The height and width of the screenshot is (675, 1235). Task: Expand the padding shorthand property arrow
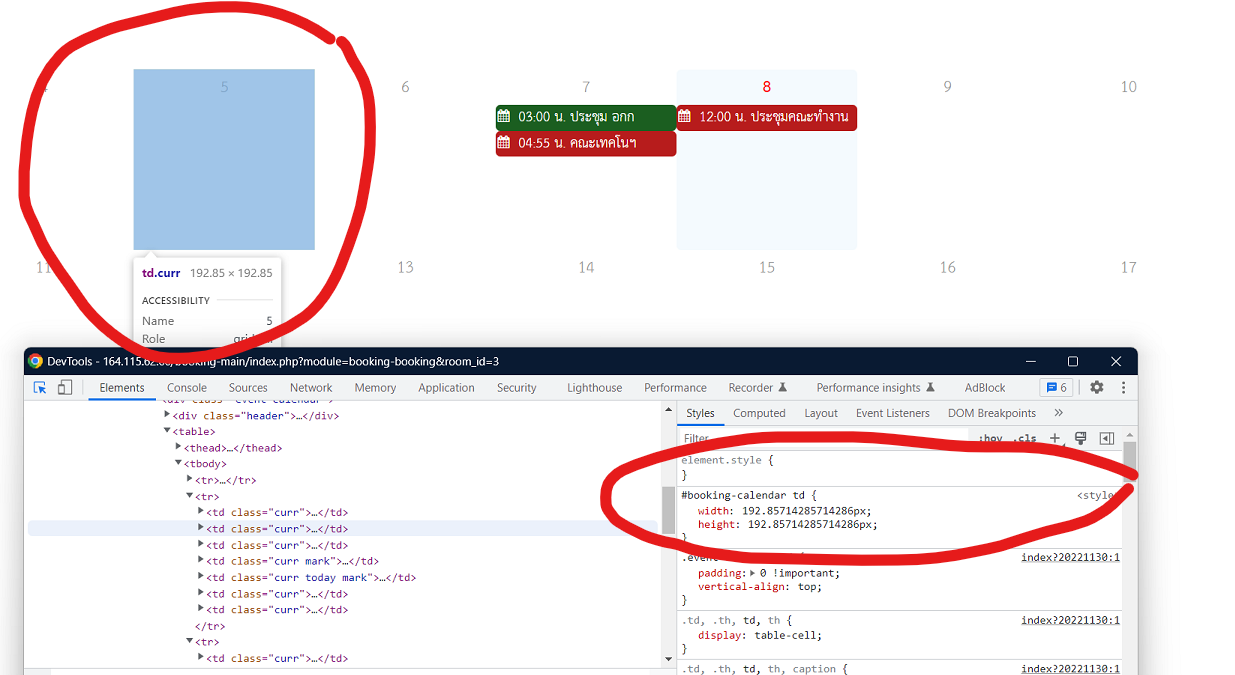click(x=753, y=573)
